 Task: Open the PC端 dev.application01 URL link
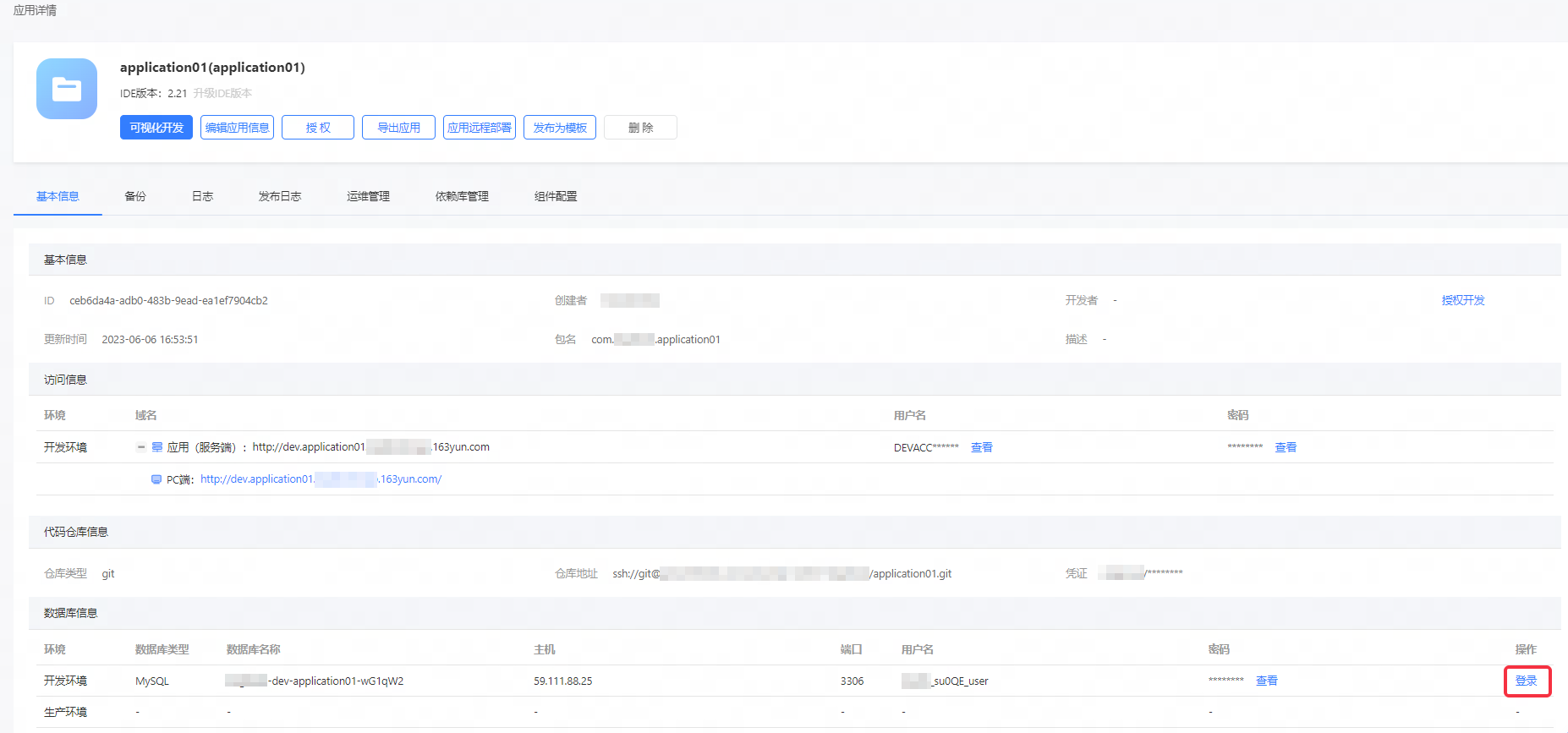coord(321,479)
